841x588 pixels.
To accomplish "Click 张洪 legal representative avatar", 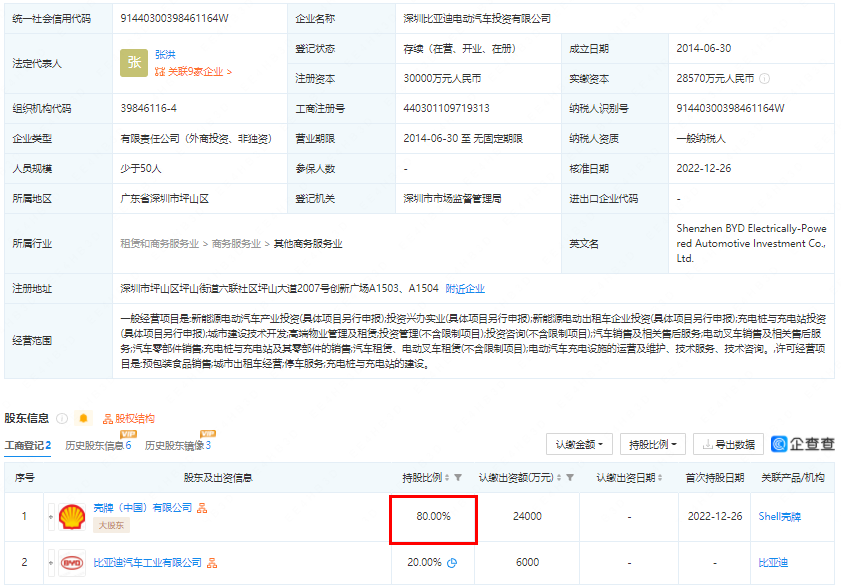I will click(134, 61).
